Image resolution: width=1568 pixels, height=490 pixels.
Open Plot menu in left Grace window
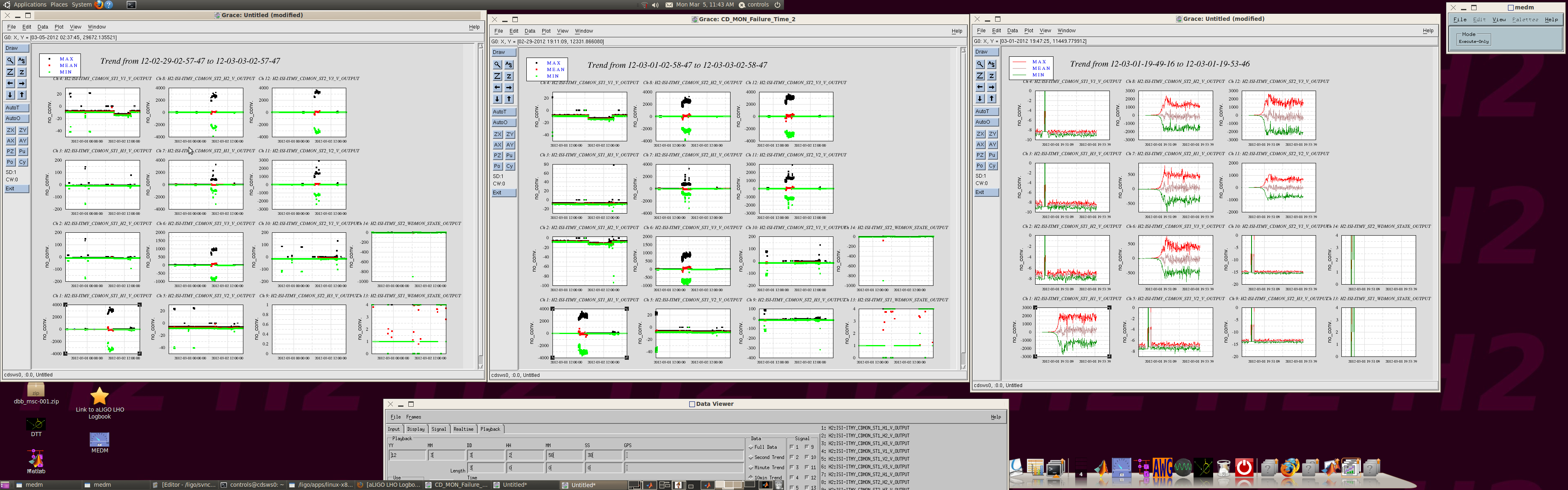tap(58, 27)
